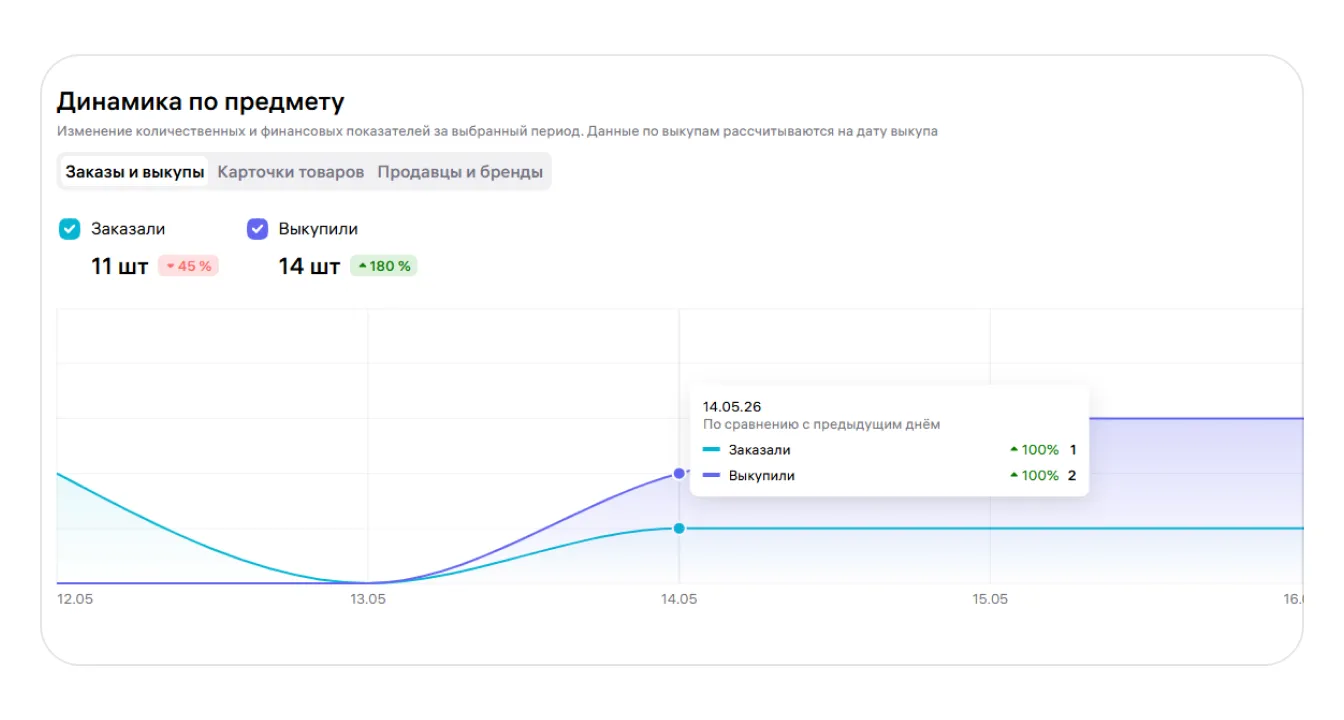The height and width of the screenshot is (720, 1344).
Task: Click the 11 шт orders count
Action: (119, 266)
